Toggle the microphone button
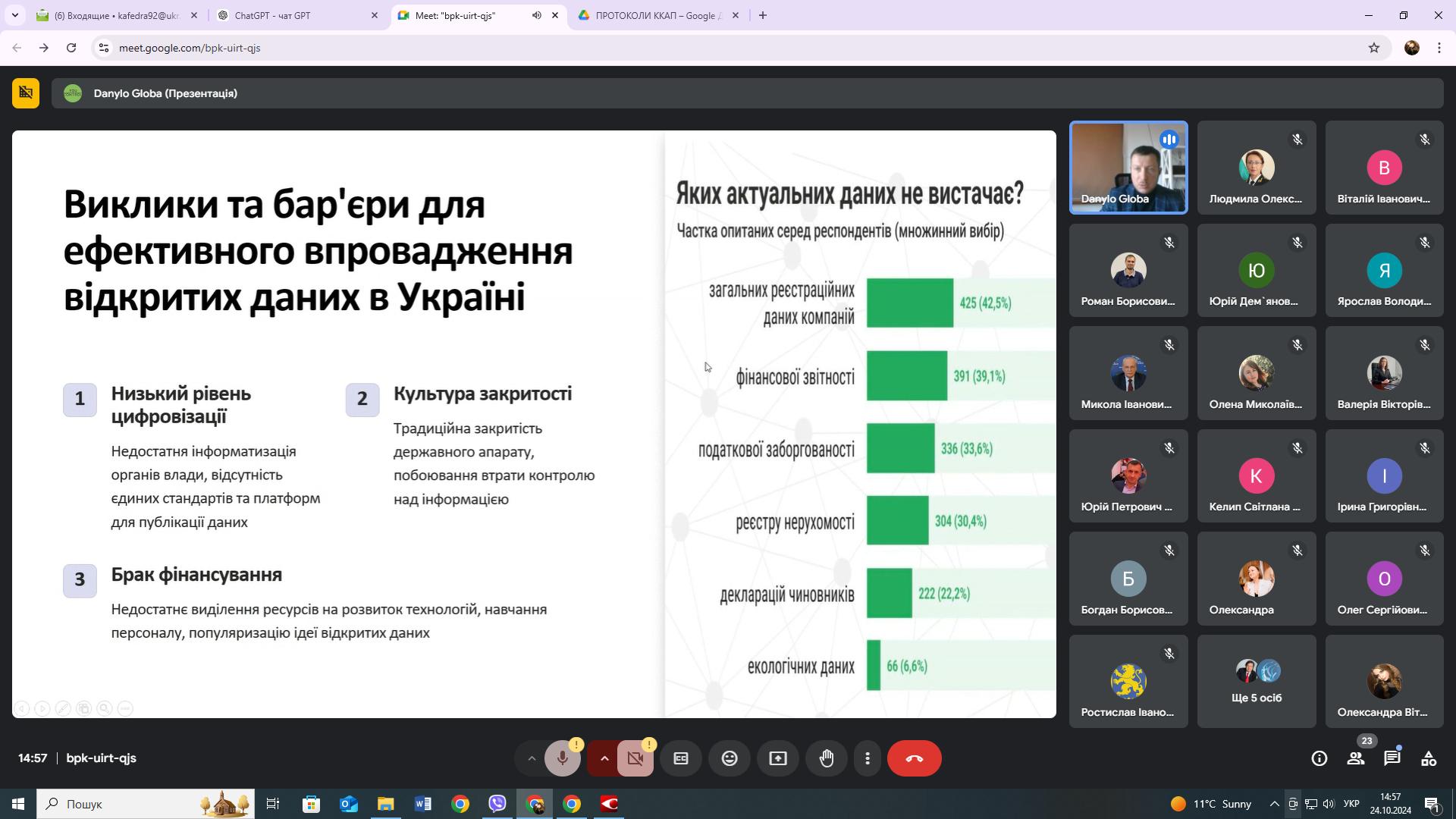 562,758
